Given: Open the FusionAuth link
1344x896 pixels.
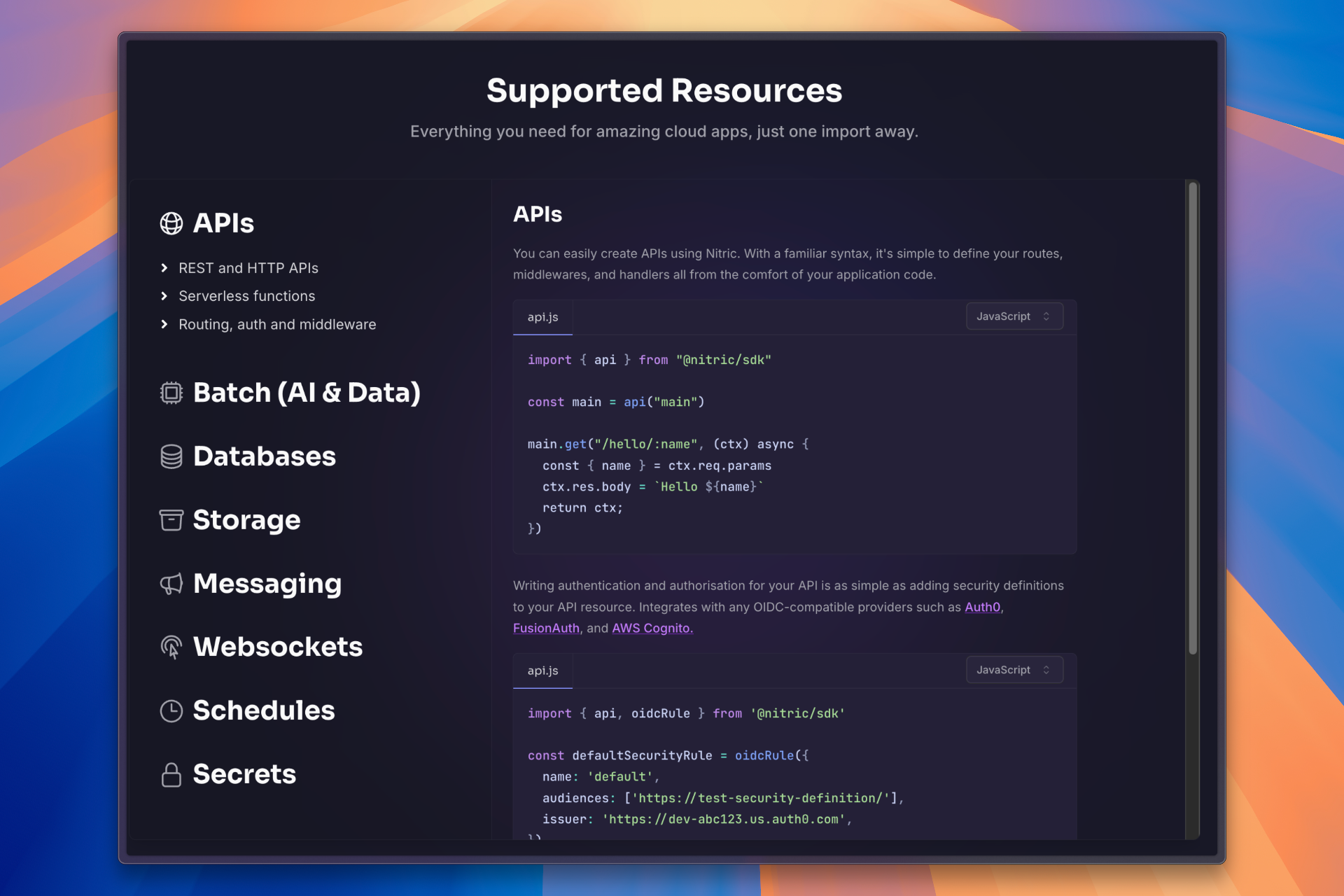Looking at the screenshot, I should (x=546, y=628).
